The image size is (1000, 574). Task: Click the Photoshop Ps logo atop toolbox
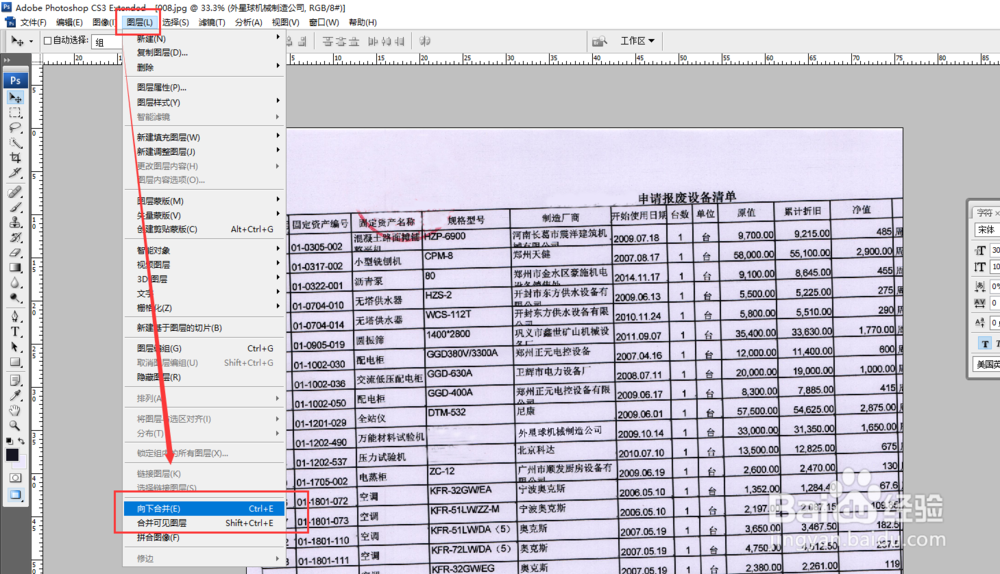click(15, 80)
